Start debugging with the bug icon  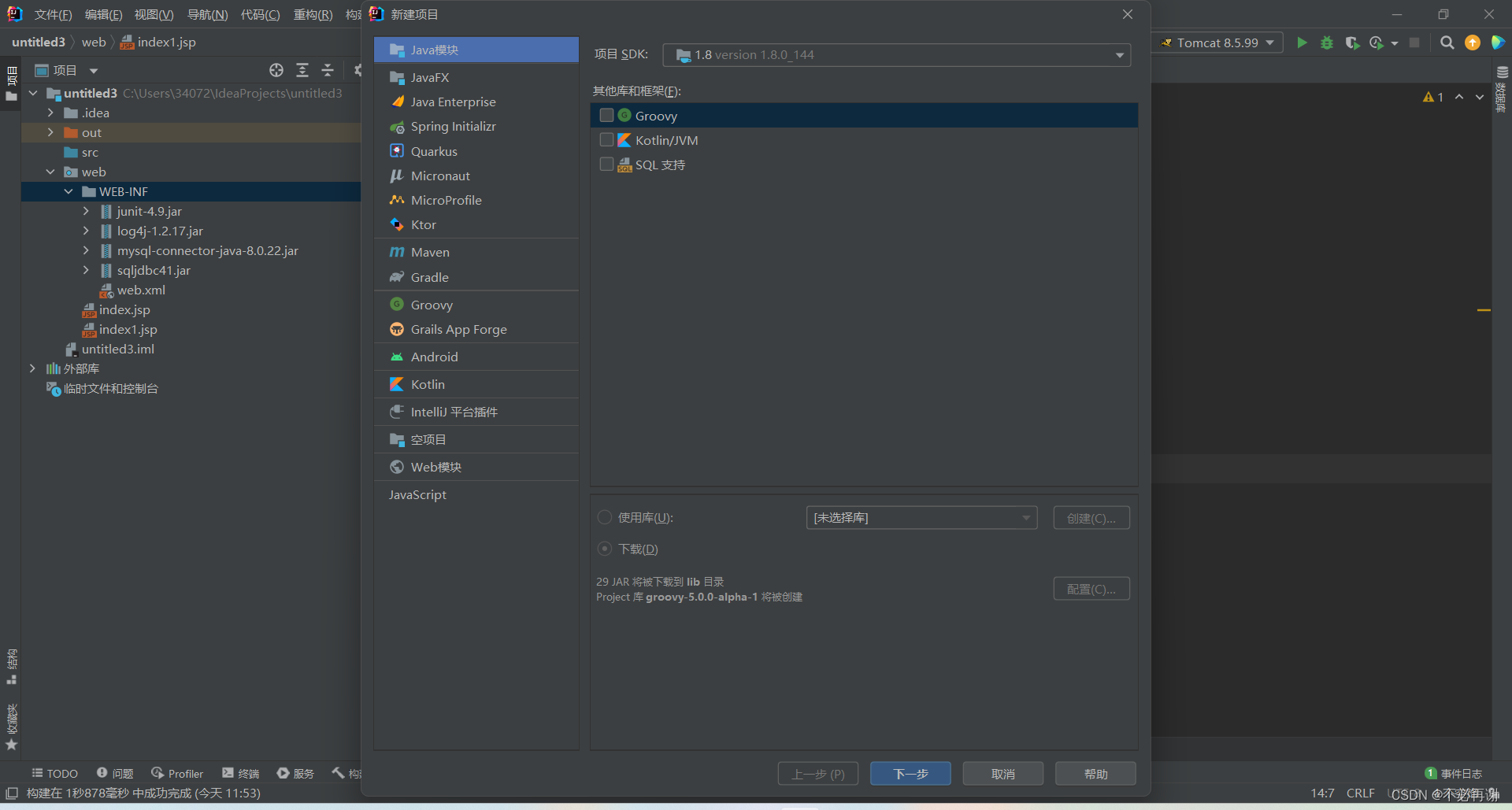pos(1327,43)
